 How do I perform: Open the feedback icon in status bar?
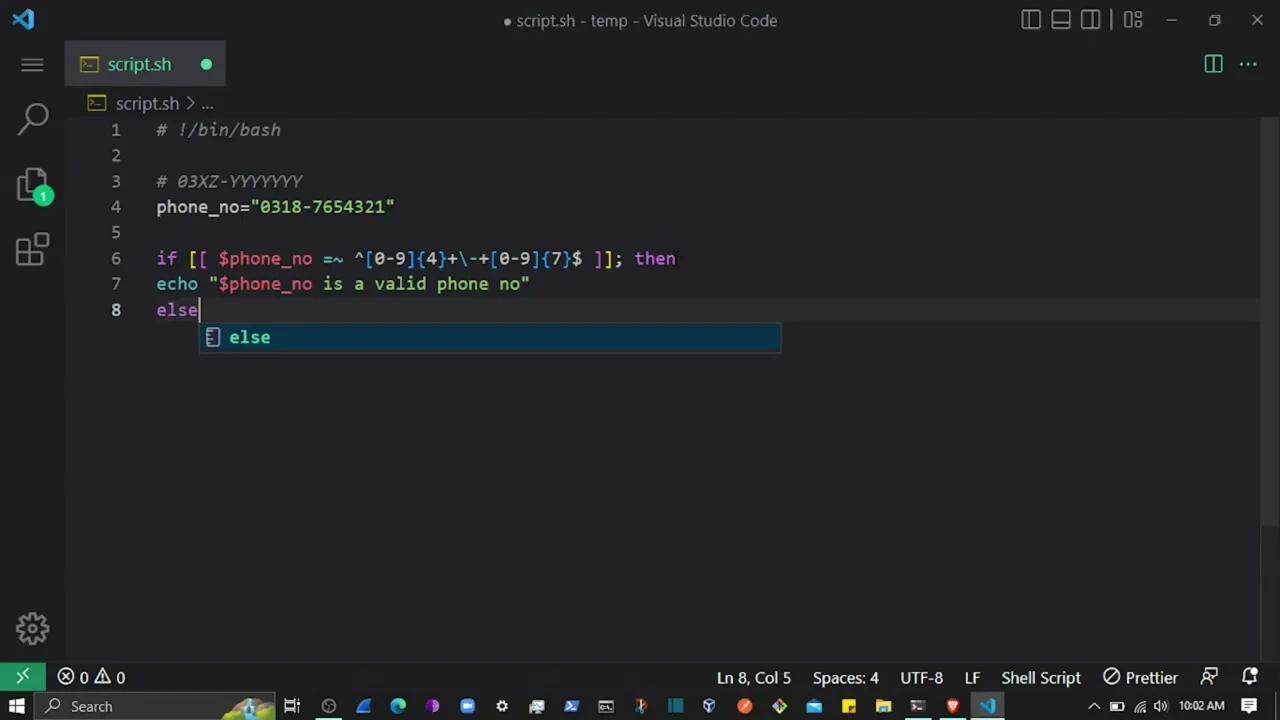[1209, 677]
